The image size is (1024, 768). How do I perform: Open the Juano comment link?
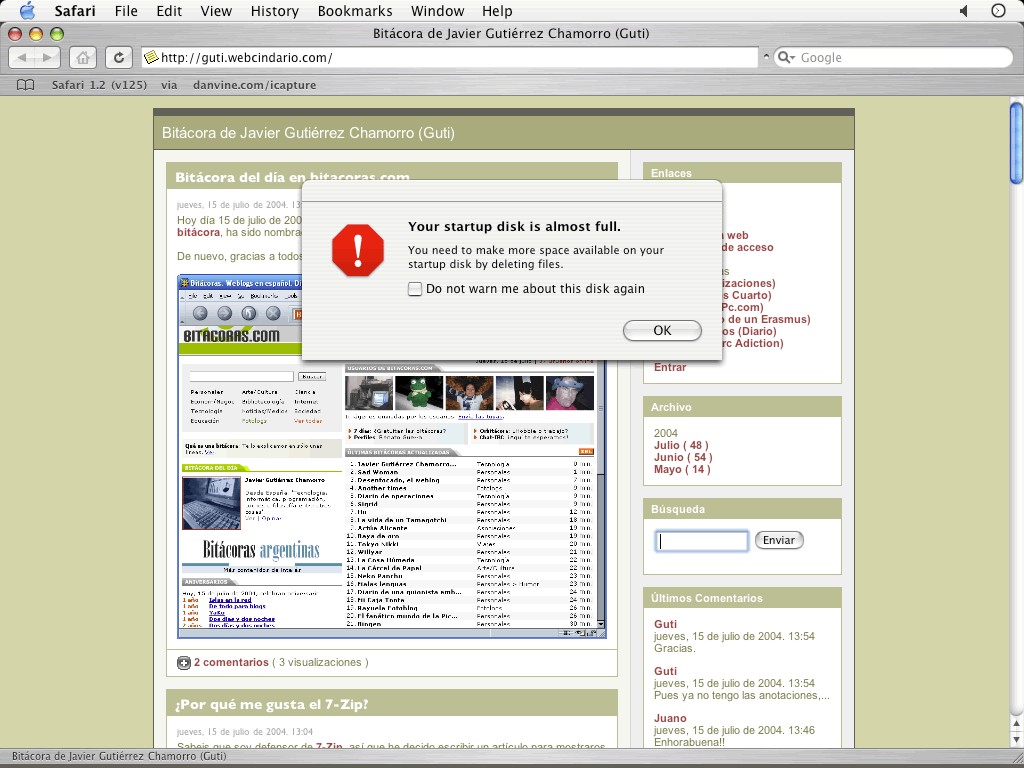click(x=670, y=718)
